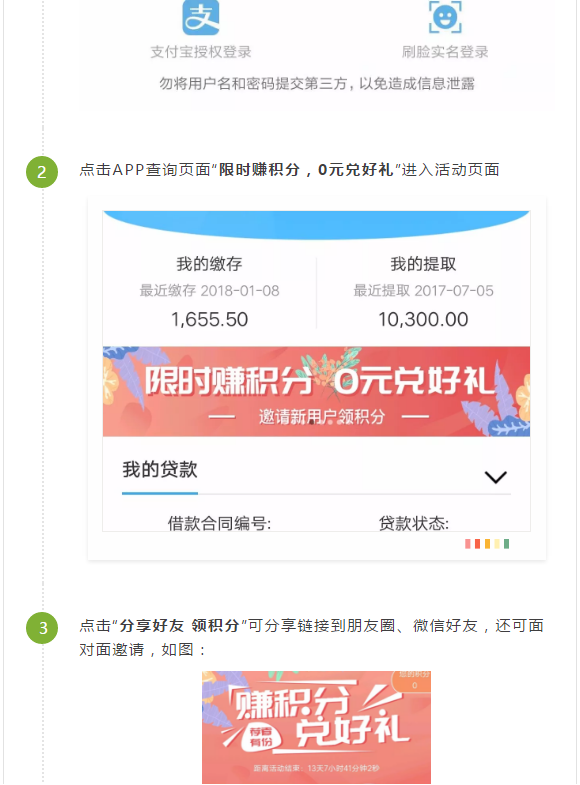This screenshot has height=785, width=580.
Task: Tap 邀请新用户领积分 banner subtitle
Action: pyautogui.click(x=322, y=417)
